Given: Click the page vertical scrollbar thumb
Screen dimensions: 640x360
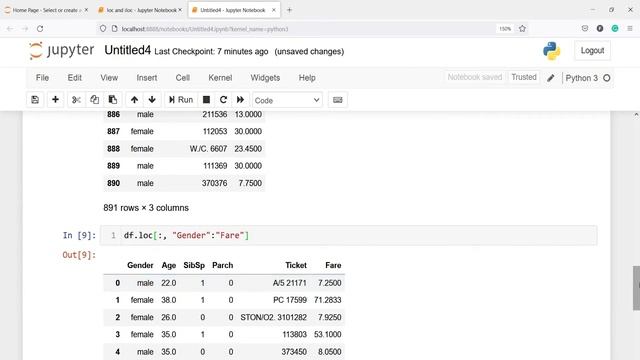Looking at the screenshot, I should point(636,288).
